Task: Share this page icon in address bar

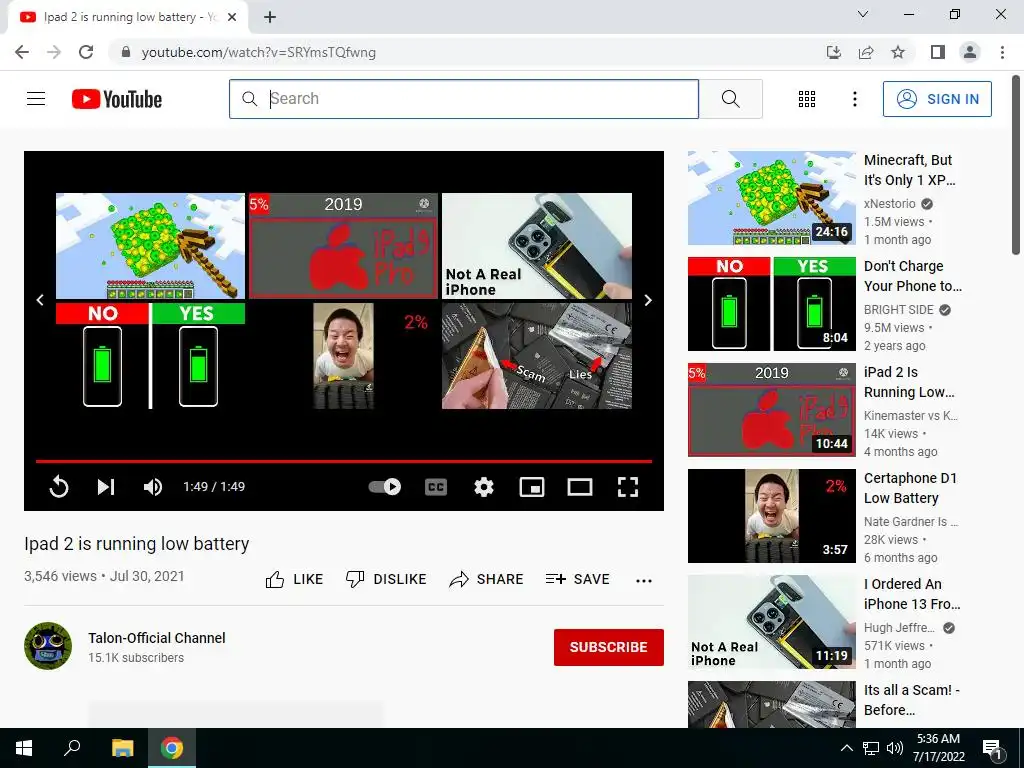Action: click(x=866, y=52)
